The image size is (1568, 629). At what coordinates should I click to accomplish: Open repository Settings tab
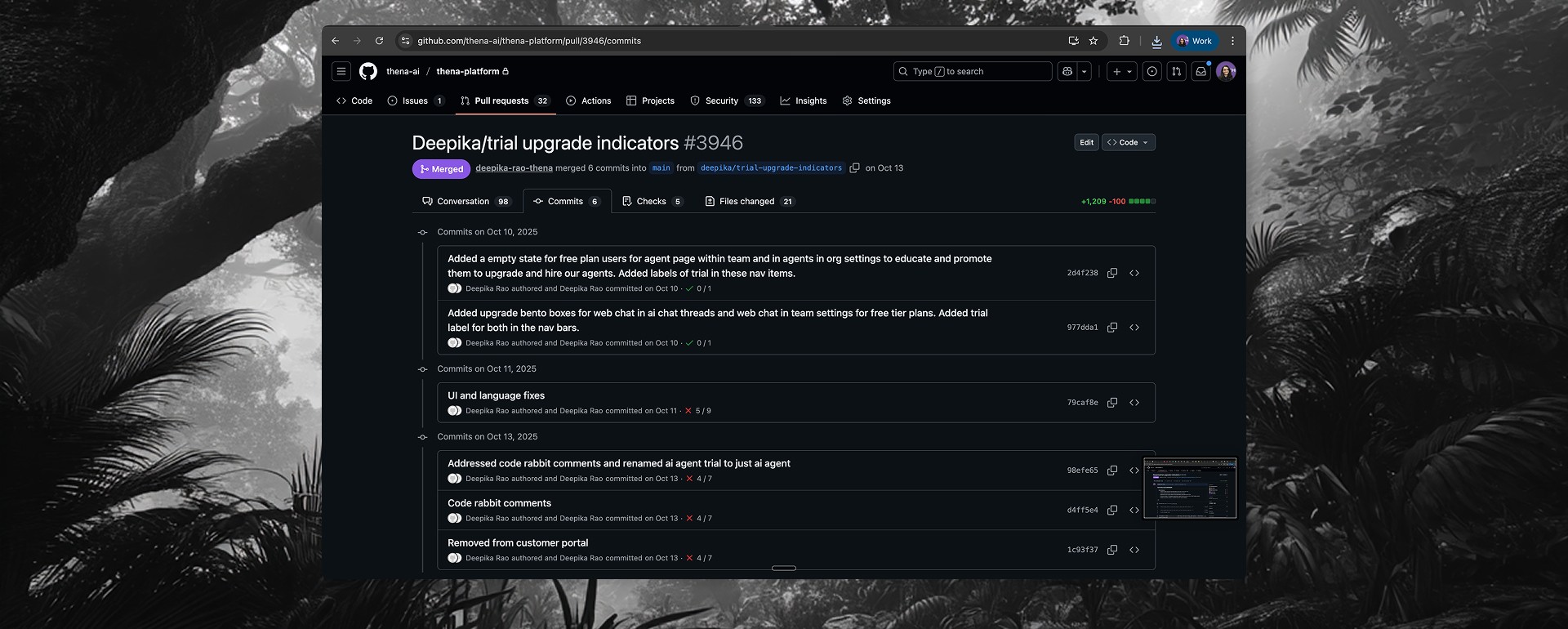(x=866, y=101)
